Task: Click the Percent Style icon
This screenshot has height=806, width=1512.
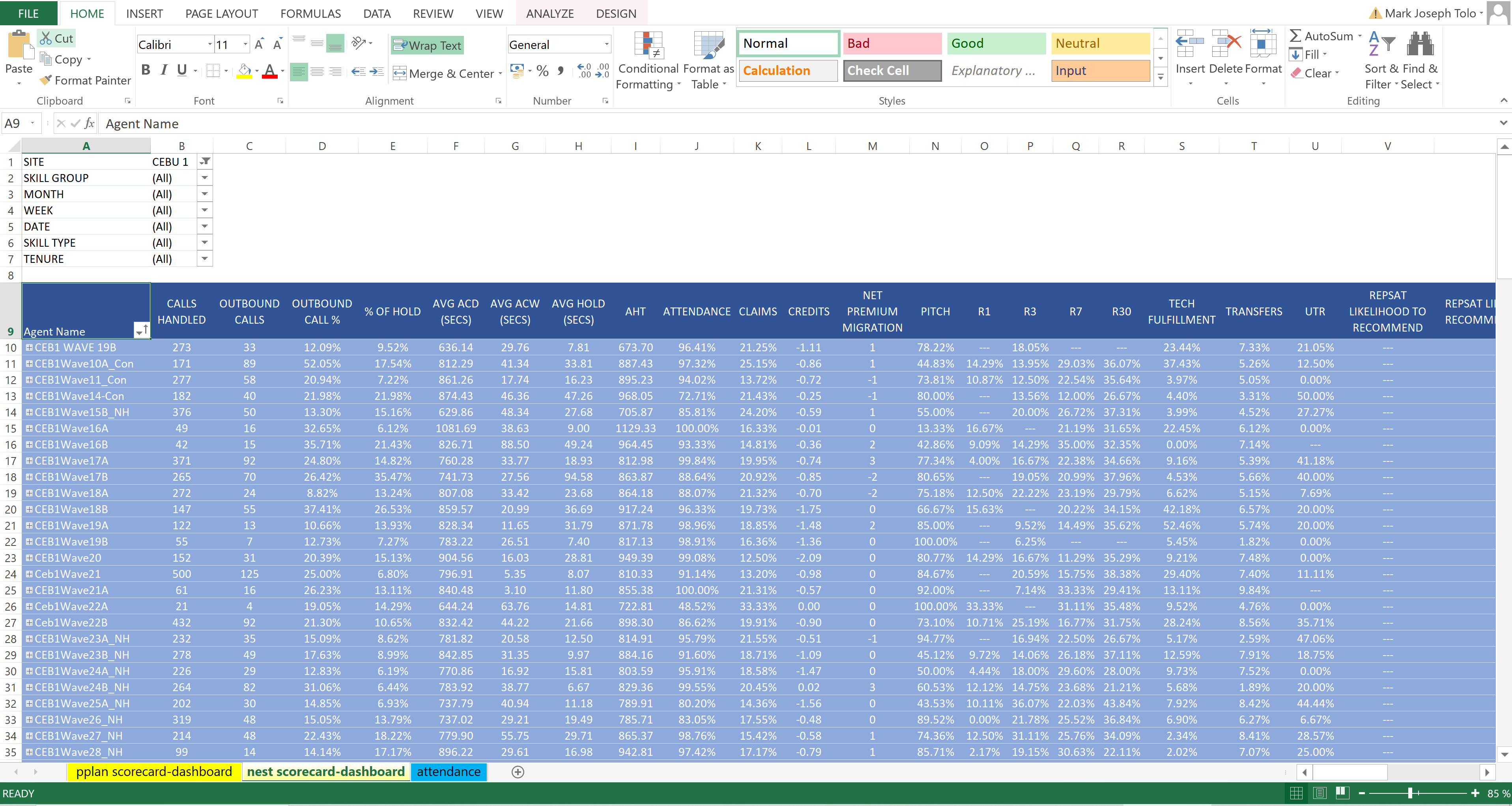Action: pos(542,72)
